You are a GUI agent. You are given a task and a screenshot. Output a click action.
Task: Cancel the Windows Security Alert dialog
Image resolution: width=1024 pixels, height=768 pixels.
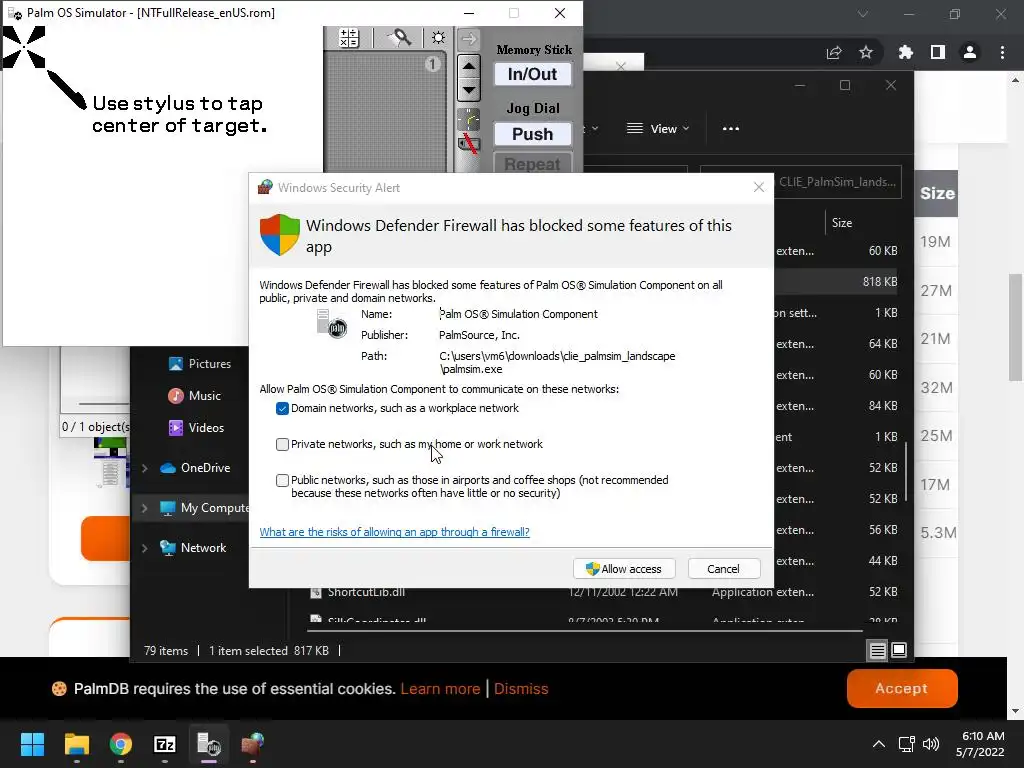point(724,569)
